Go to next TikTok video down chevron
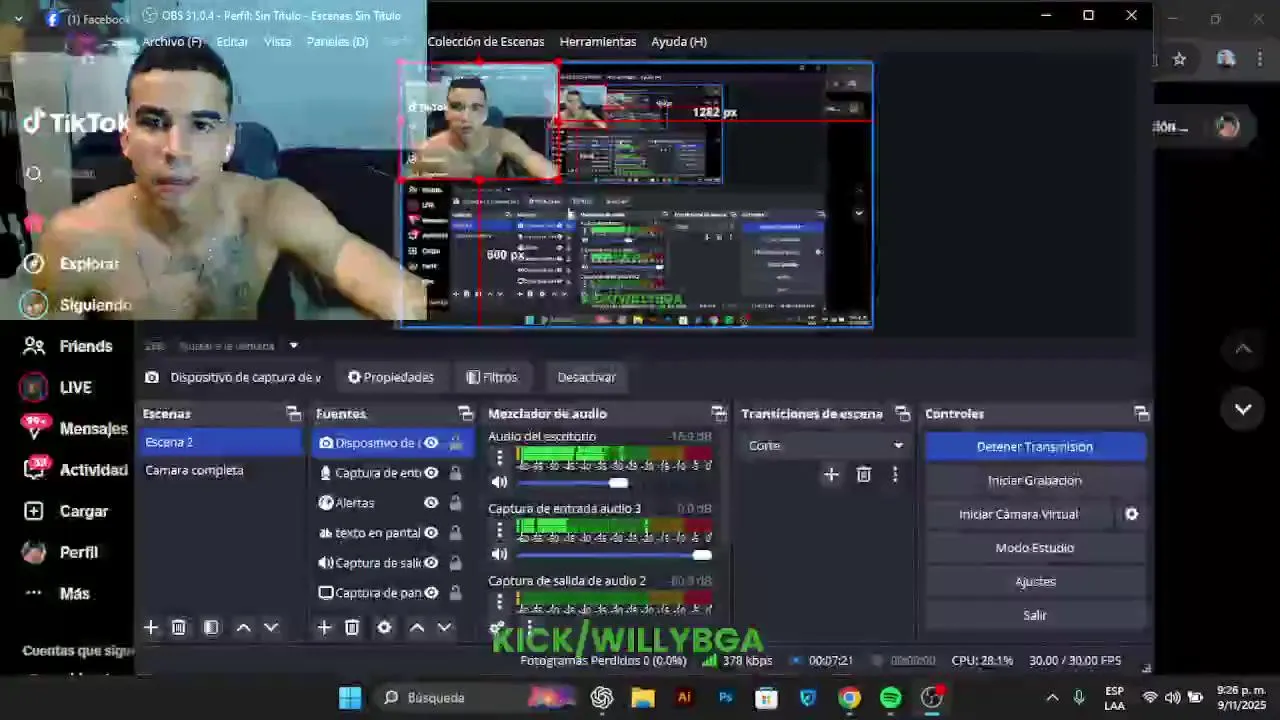This screenshot has width=1280, height=720. [1243, 409]
